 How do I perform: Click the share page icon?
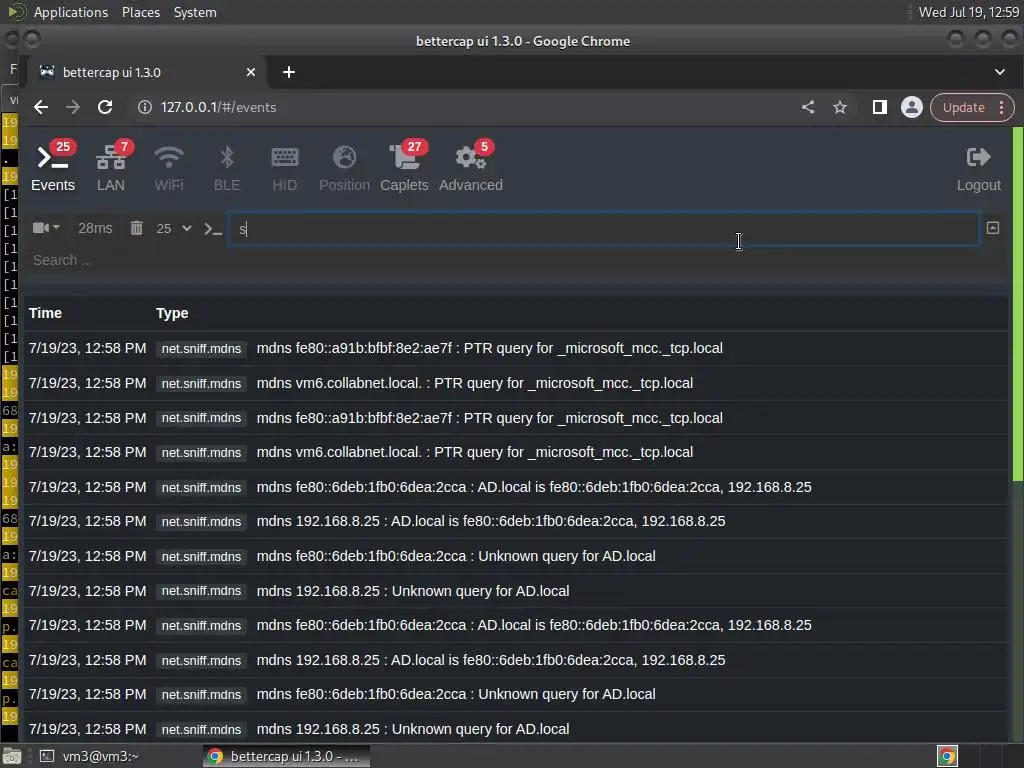[808, 107]
